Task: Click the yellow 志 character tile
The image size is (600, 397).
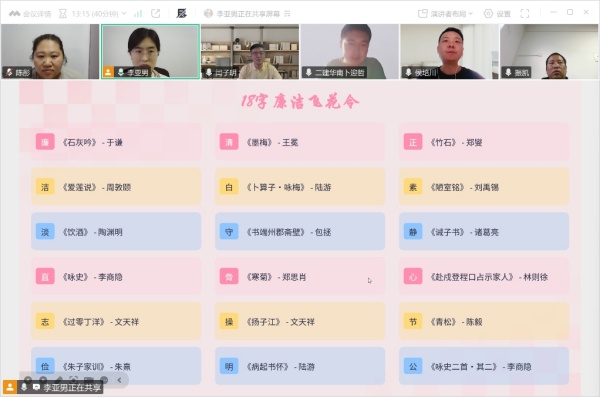Action: pyautogui.click(x=45, y=321)
